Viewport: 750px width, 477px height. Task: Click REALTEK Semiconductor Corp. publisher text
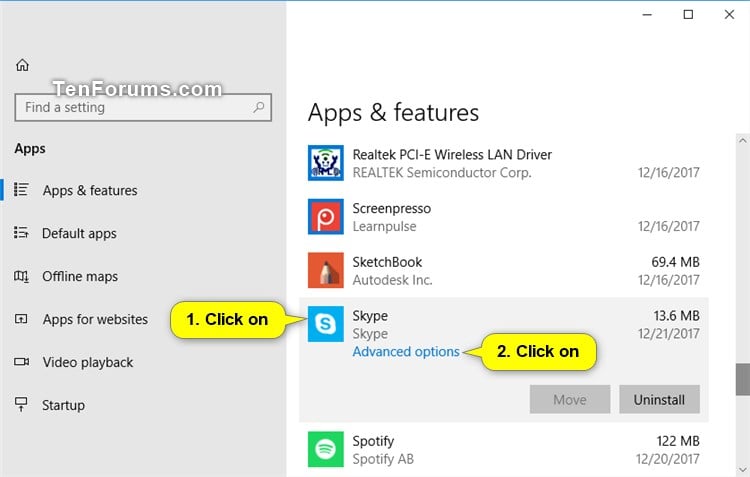[x=442, y=173]
